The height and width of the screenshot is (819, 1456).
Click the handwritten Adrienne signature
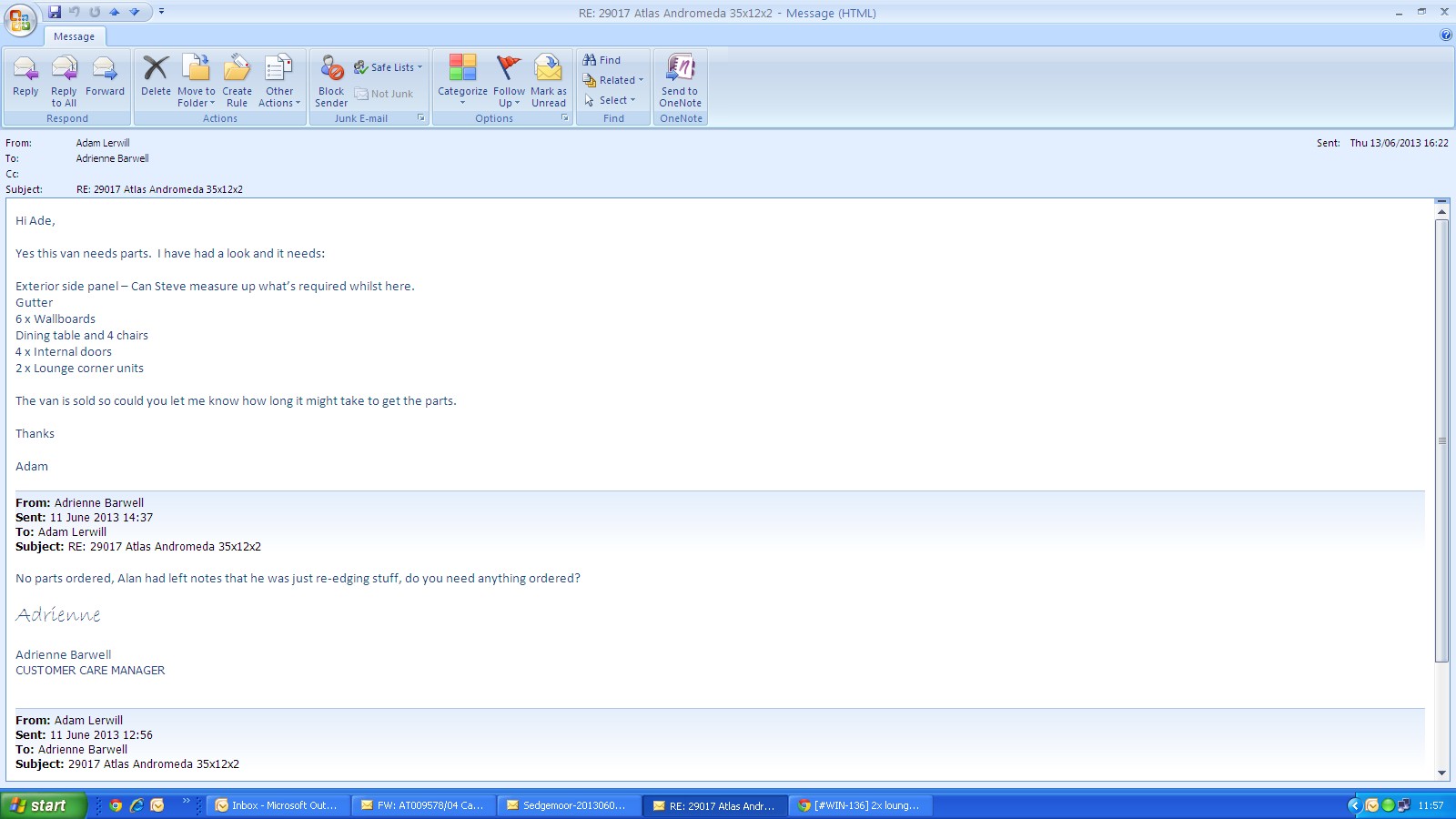point(58,615)
